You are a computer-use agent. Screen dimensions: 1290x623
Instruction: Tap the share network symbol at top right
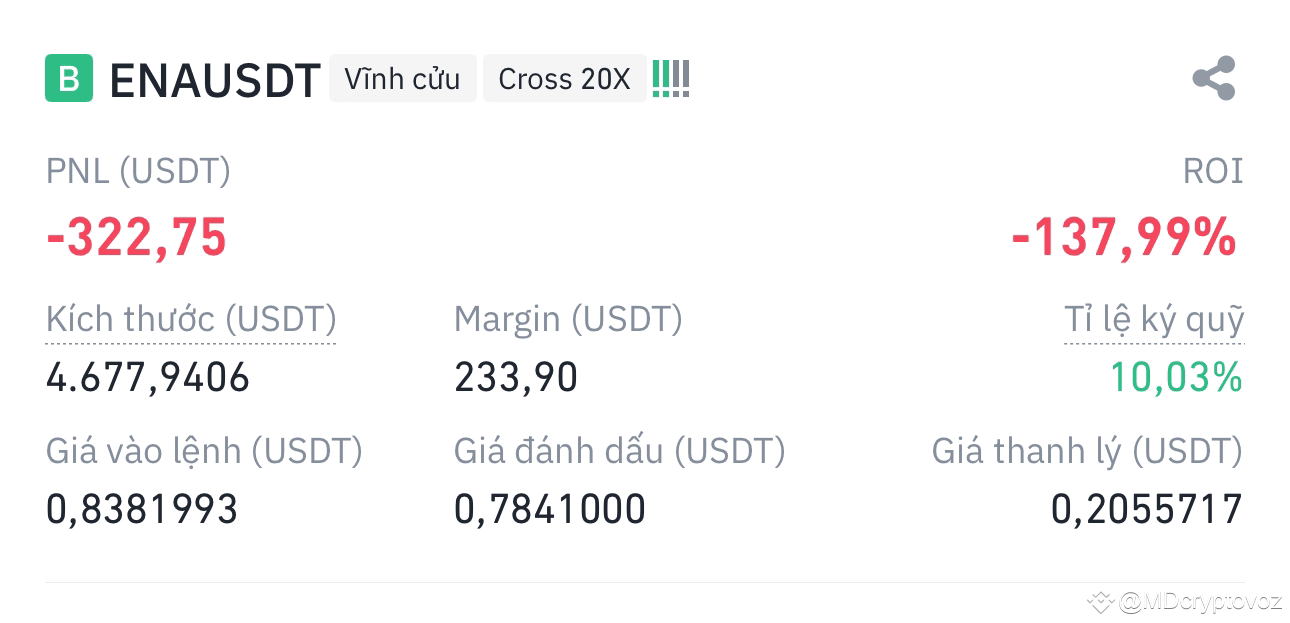[1213, 79]
